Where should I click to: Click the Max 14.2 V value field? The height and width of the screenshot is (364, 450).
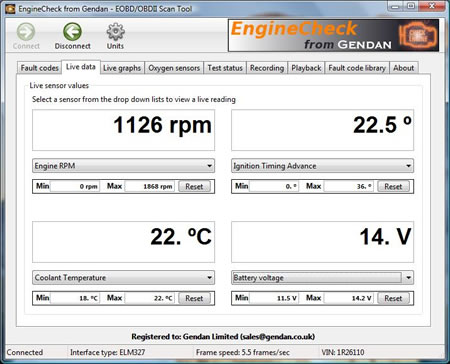348,298
